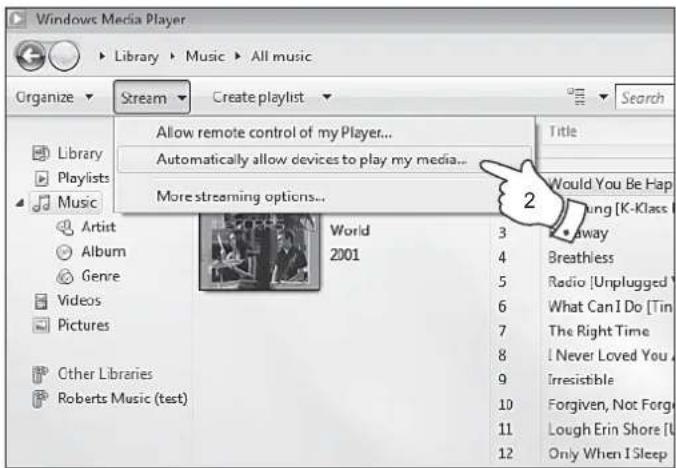The height and width of the screenshot is (468, 676).
Task: Select Pictures in the navigation tree
Action: [x=83, y=325]
